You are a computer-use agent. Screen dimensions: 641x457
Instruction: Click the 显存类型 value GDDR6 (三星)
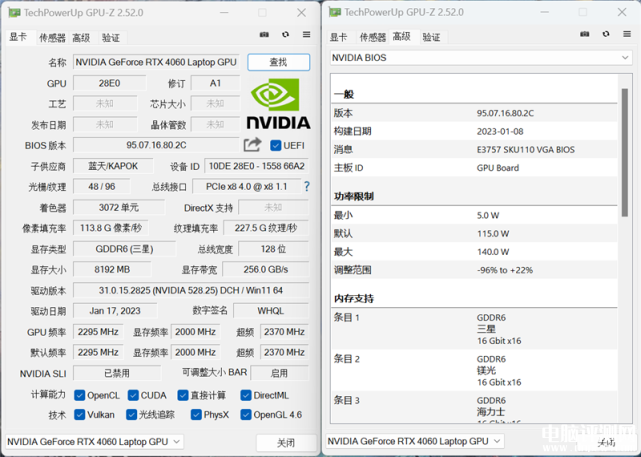click(x=124, y=249)
